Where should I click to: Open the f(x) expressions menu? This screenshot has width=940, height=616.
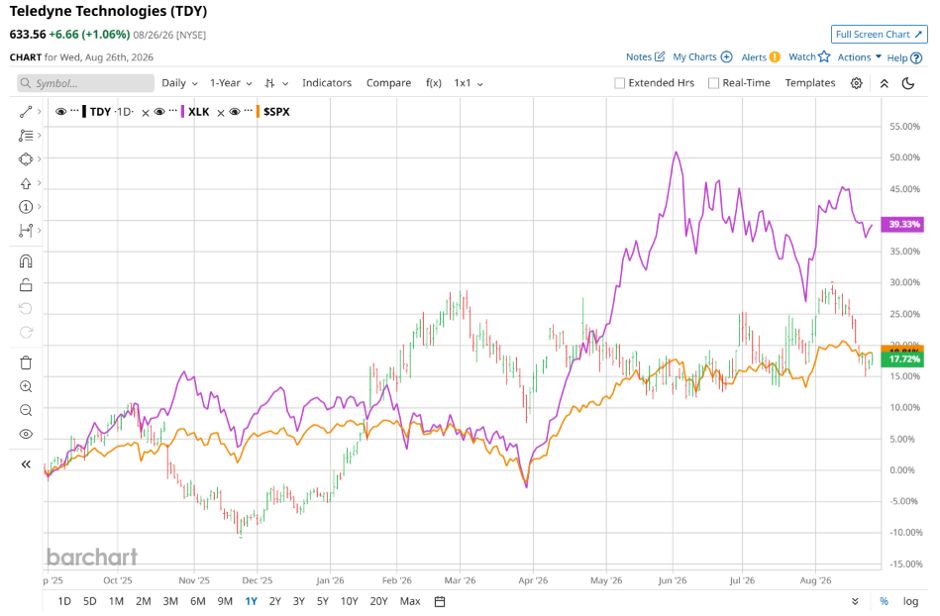coord(433,83)
